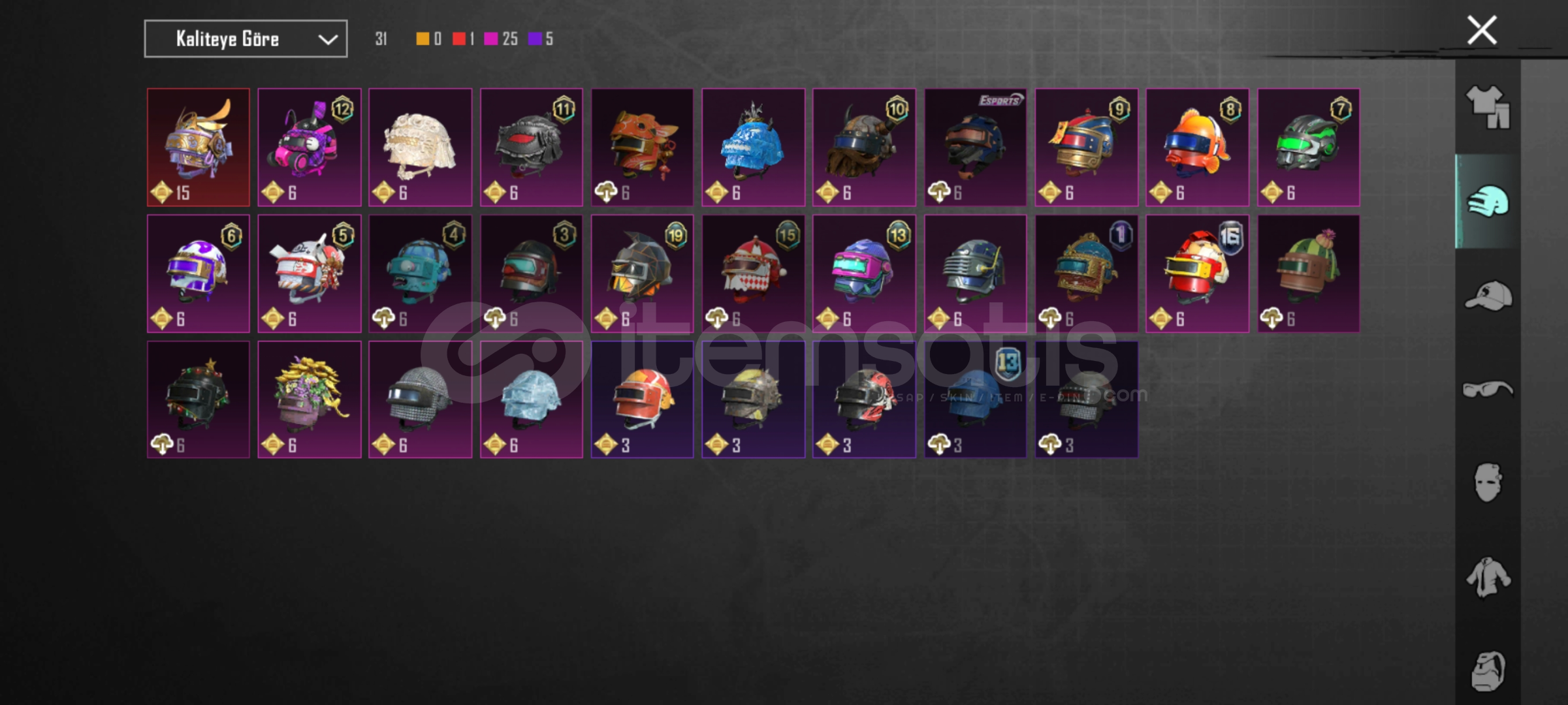Select the helmet category in sidebar
This screenshot has height=705, width=1568.
pyautogui.click(x=1488, y=202)
